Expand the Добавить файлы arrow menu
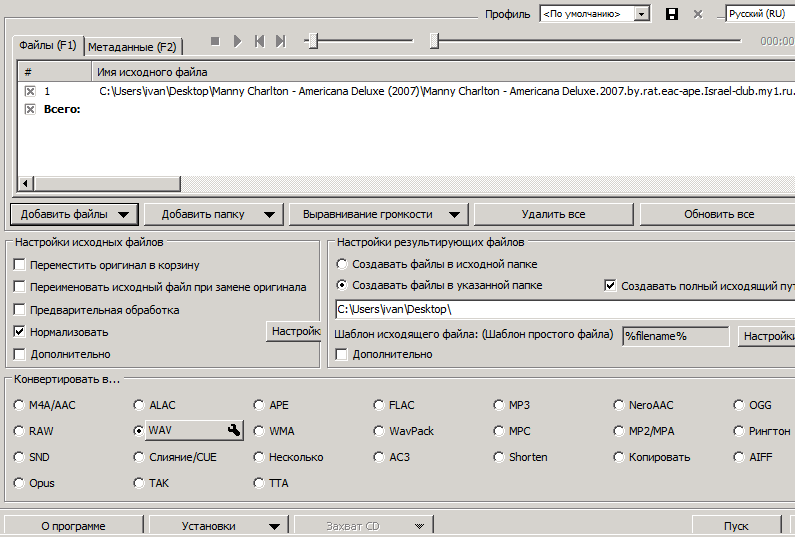Image resolution: width=795 pixels, height=537 pixels. pyautogui.click(x=123, y=214)
